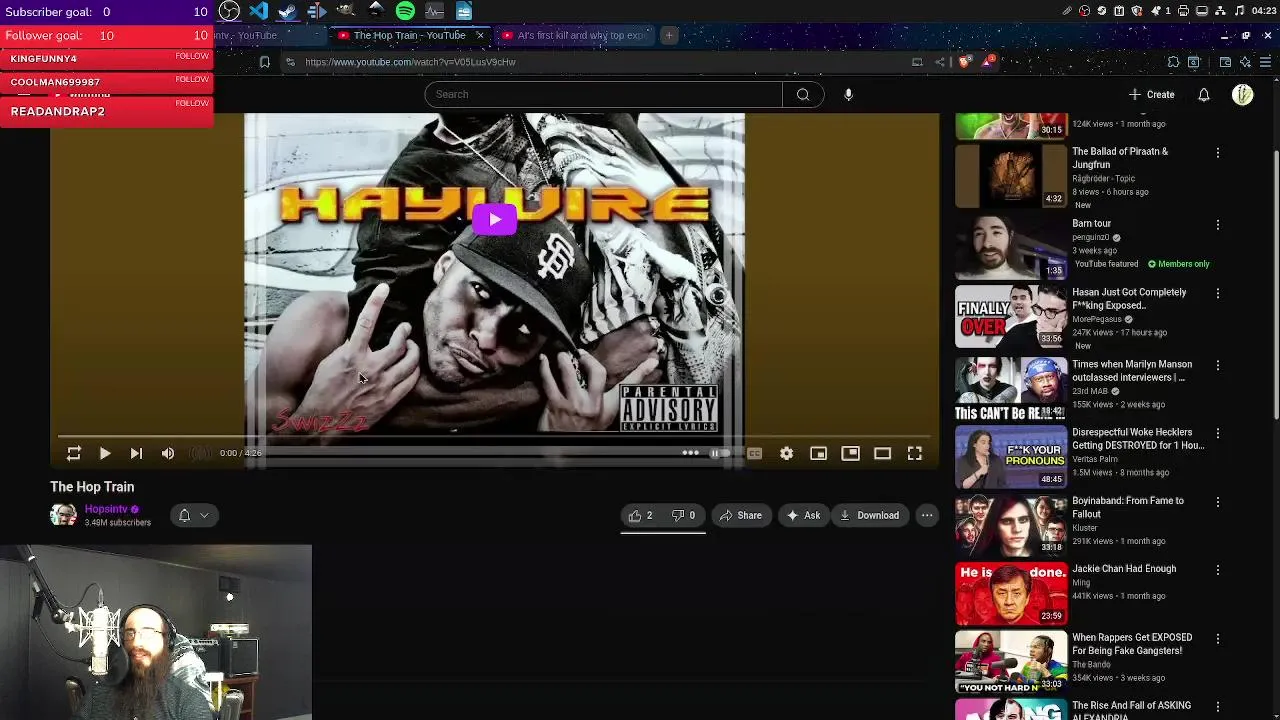
Task: Enter fullscreen mode
Action: 915,453
